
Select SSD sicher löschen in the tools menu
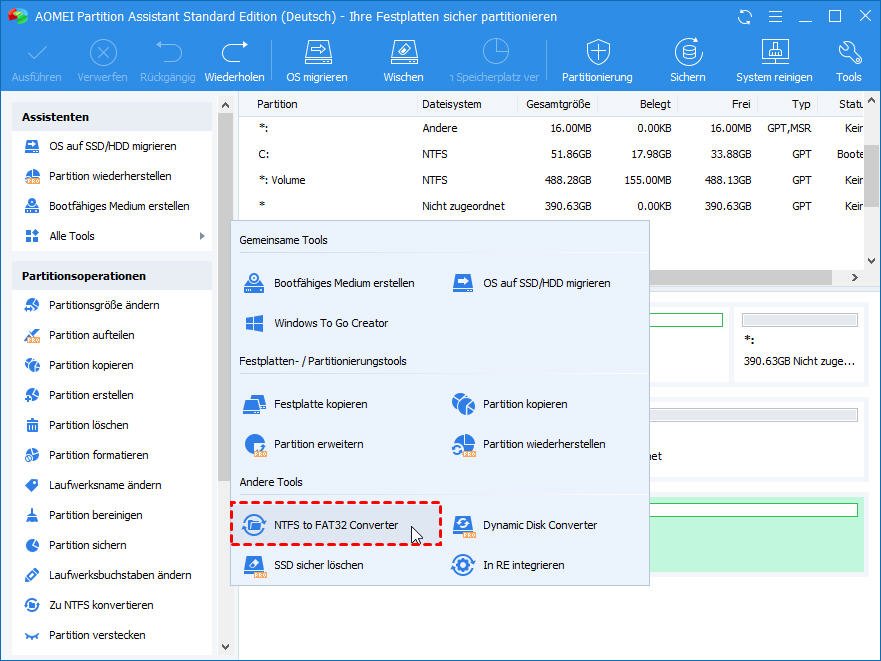pyautogui.click(x=303, y=565)
